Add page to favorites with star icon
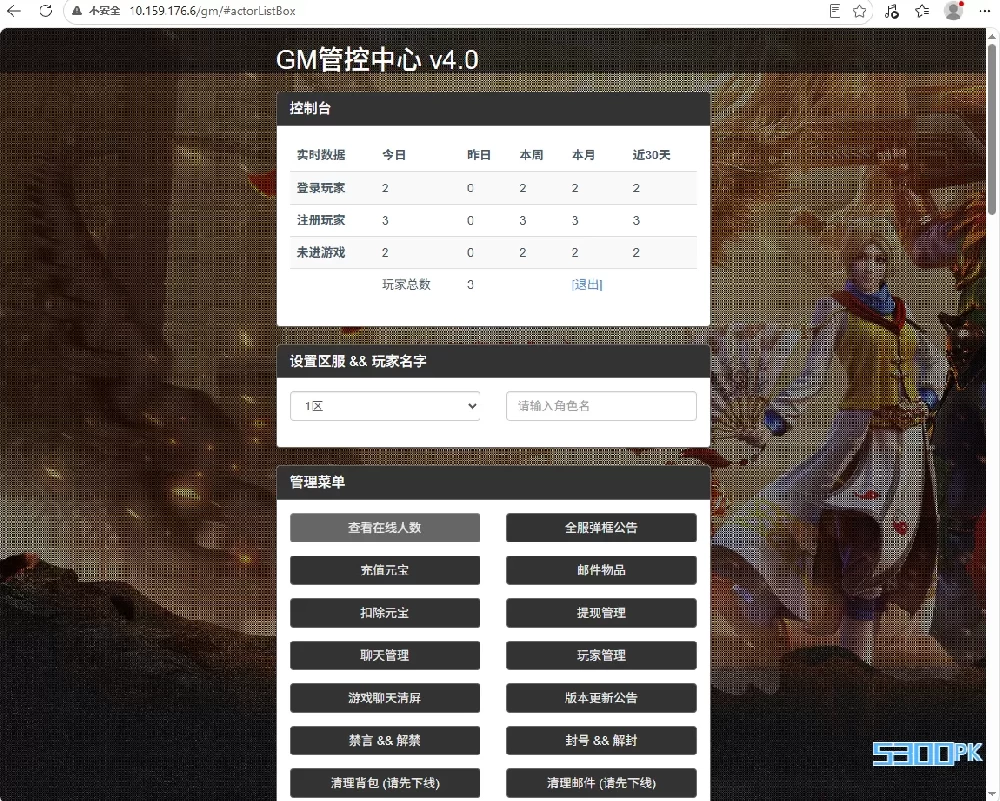 (x=860, y=11)
